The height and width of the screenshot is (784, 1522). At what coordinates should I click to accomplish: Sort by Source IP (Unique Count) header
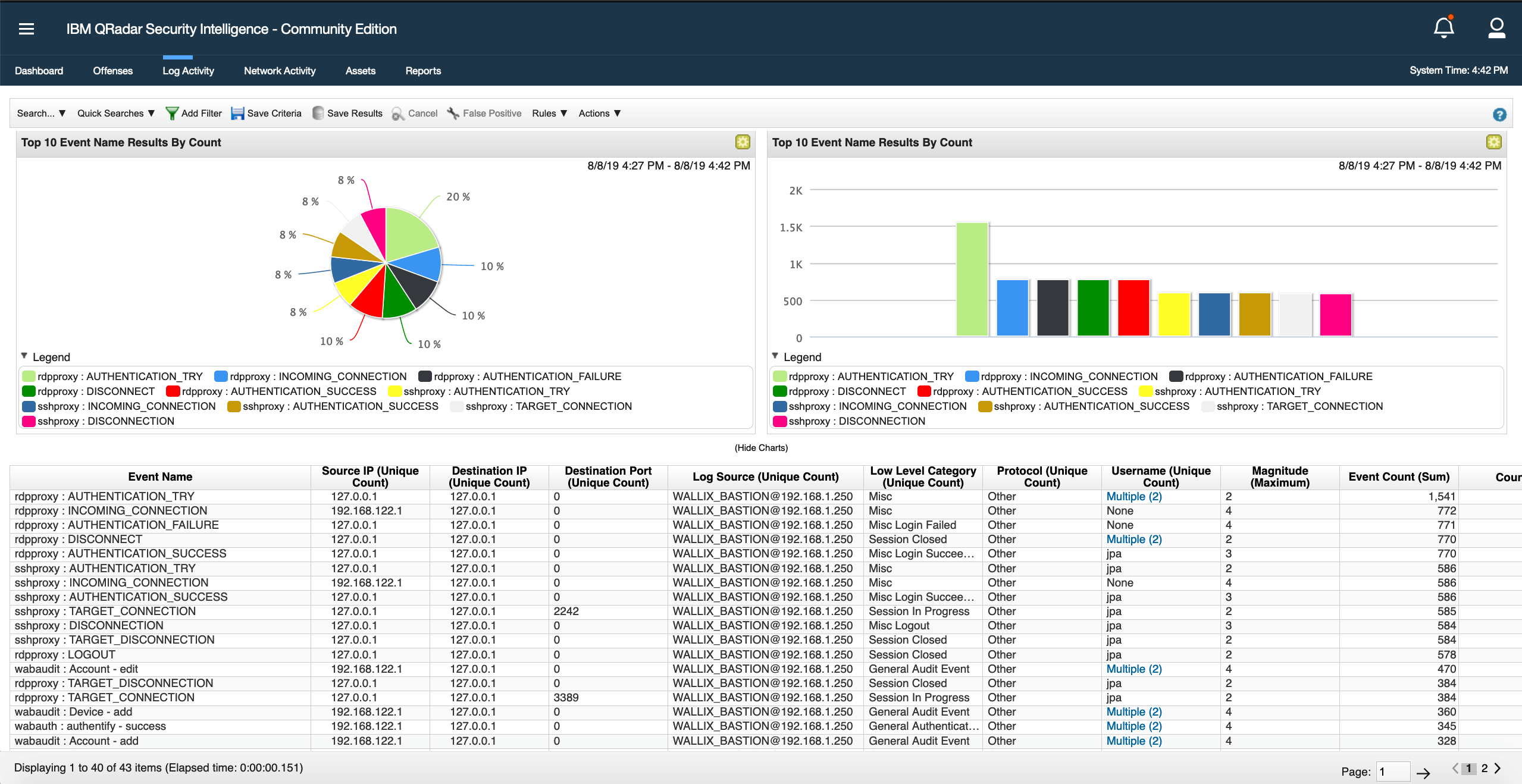[x=370, y=476]
